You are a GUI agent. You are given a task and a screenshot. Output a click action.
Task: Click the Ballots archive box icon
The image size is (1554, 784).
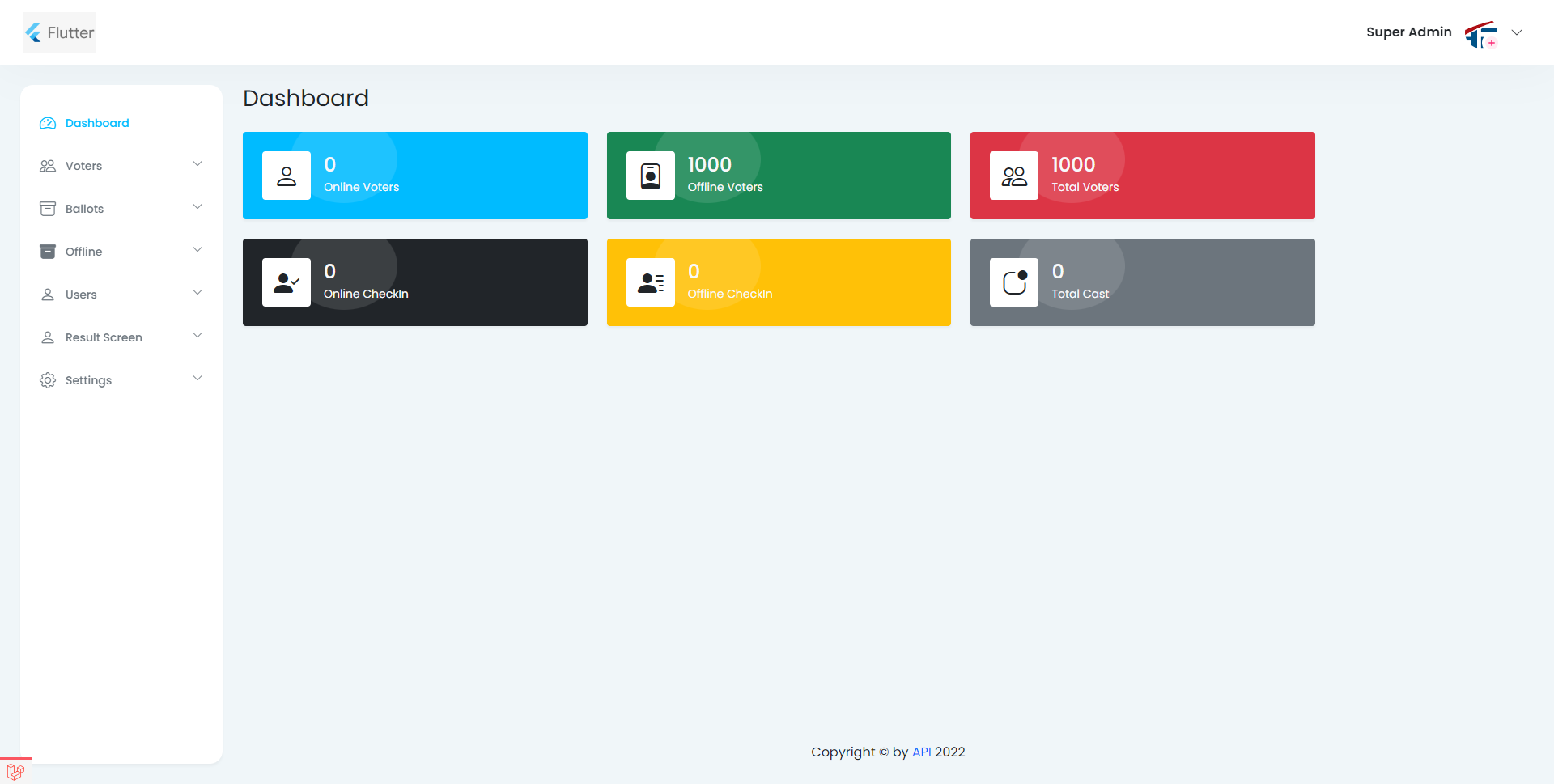click(48, 209)
